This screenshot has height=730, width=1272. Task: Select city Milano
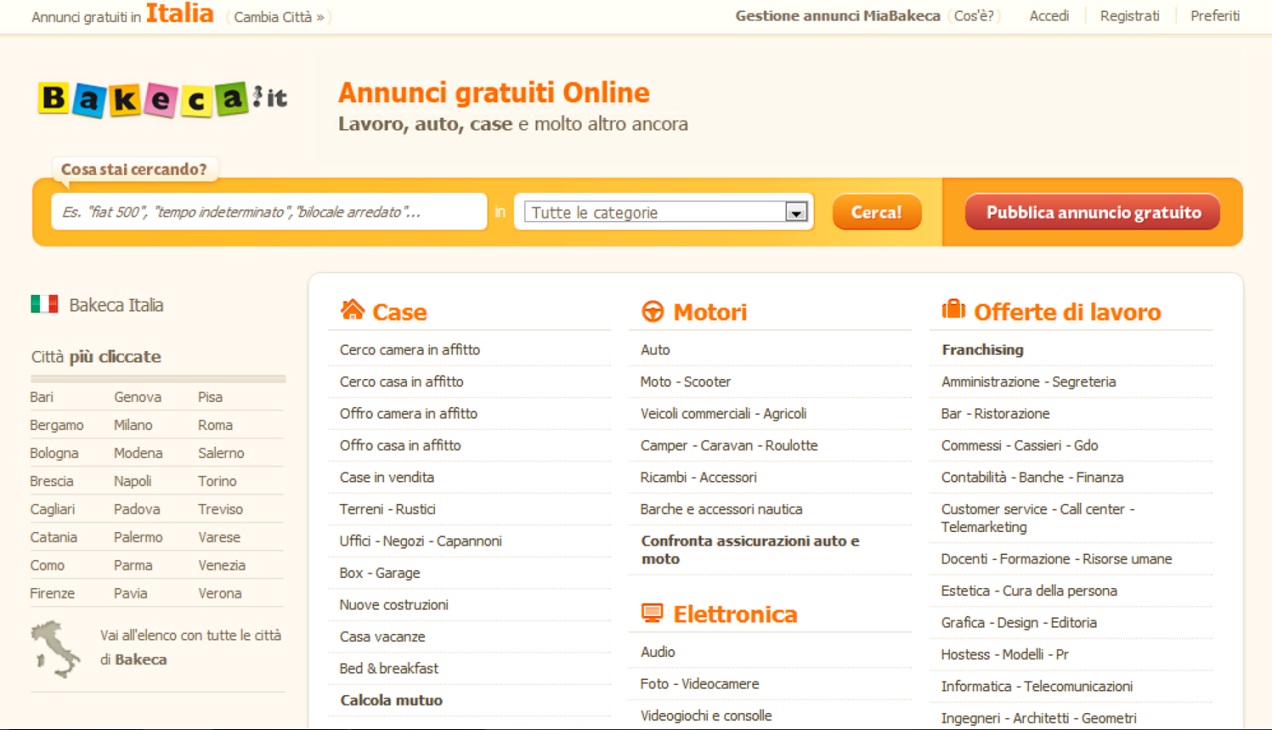(133, 425)
